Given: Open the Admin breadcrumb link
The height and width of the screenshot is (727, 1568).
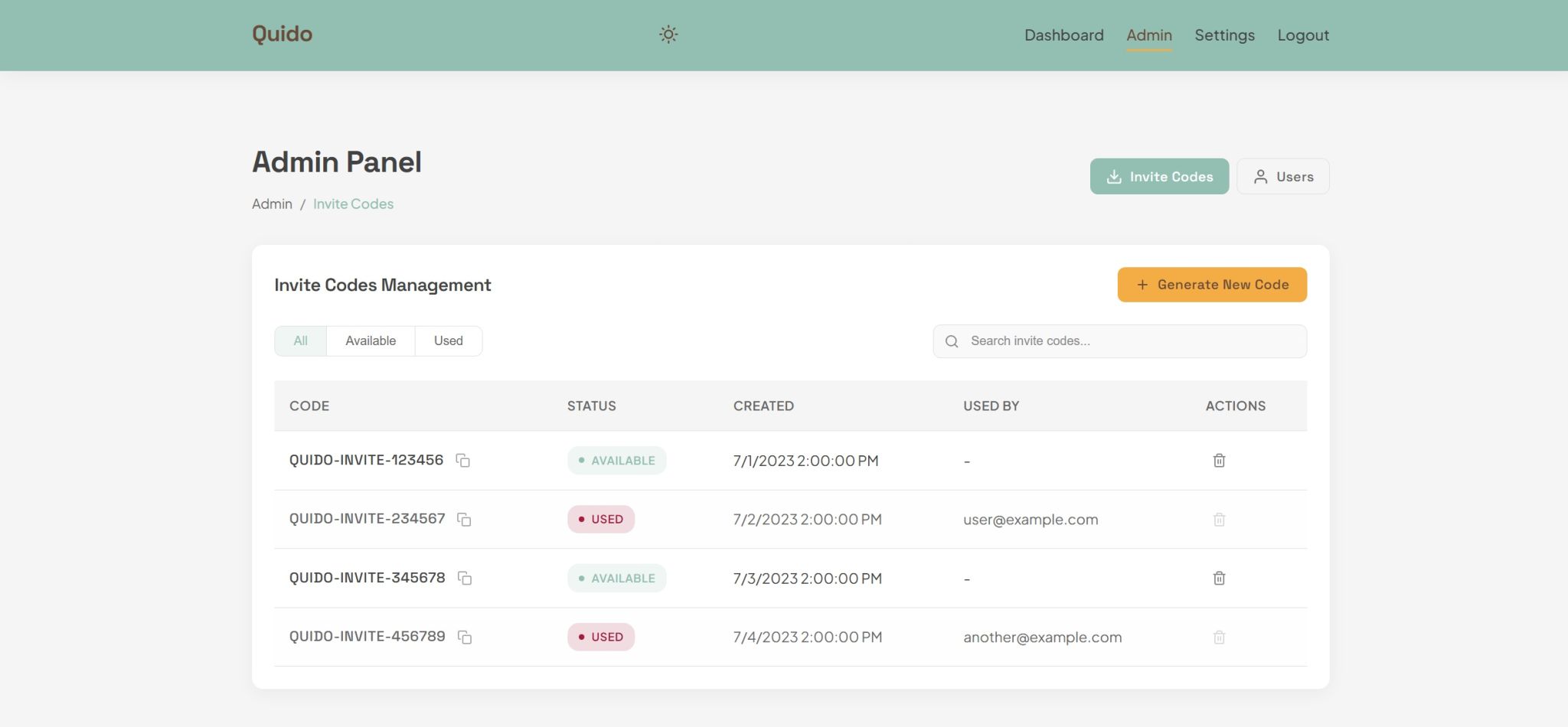Looking at the screenshot, I should point(272,204).
